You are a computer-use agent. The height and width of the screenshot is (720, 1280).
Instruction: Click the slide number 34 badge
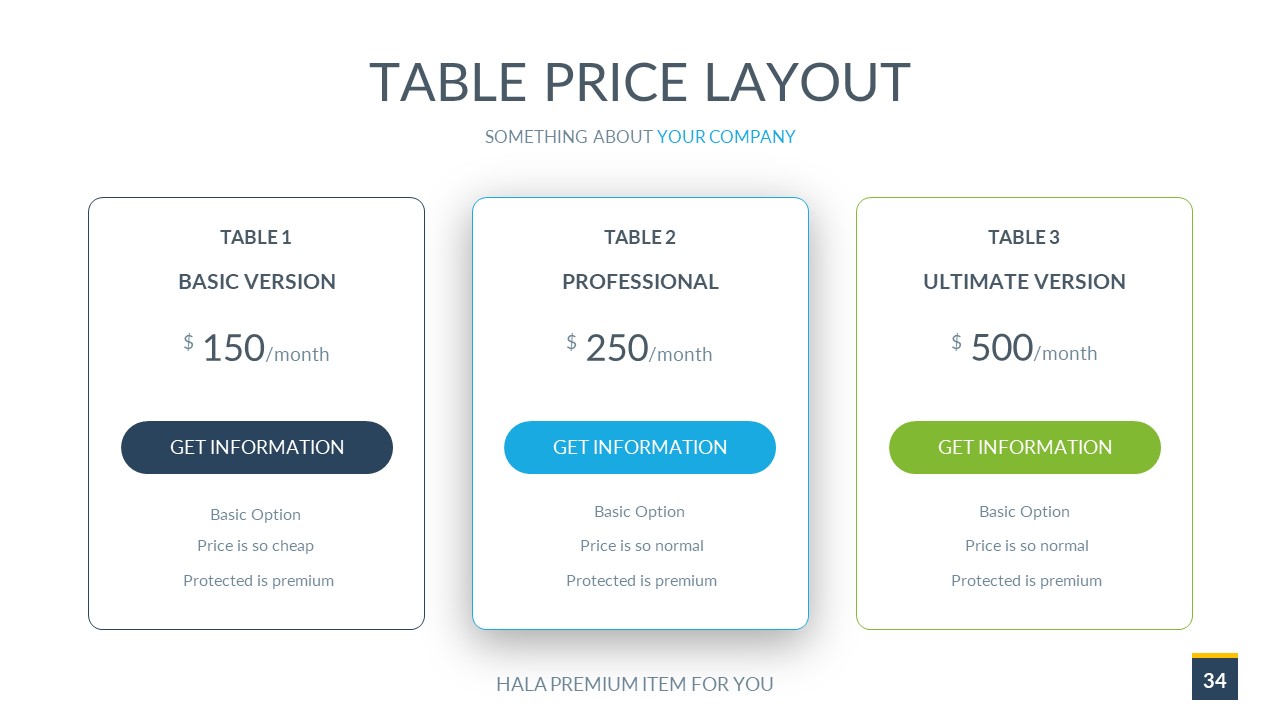tap(1214, 680)
